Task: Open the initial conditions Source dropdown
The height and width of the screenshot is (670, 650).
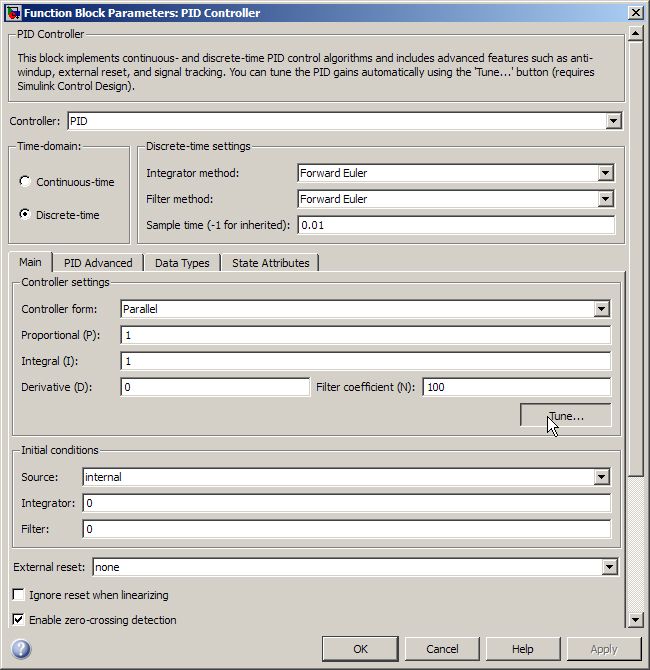Action: pos(601,477)
